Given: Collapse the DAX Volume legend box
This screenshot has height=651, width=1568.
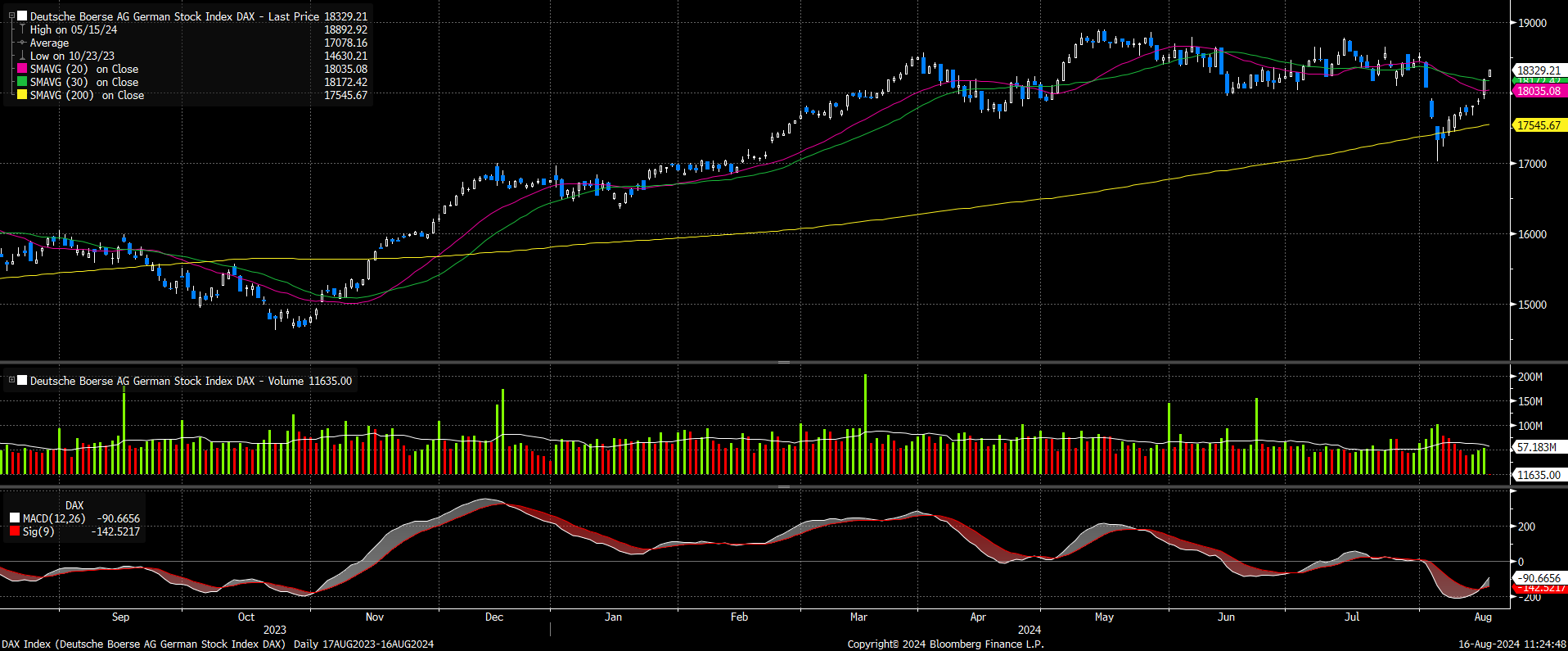Looking at the screenshot, I should click(11, 380).
